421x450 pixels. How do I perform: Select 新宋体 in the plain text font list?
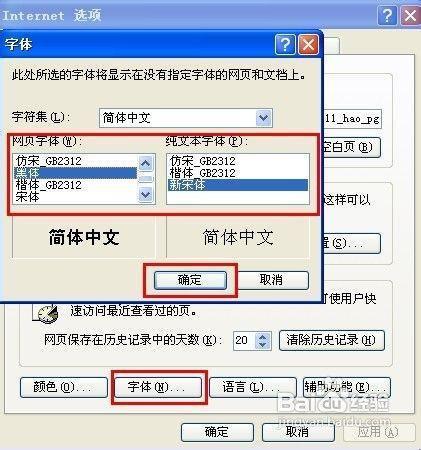pos(238,185)
